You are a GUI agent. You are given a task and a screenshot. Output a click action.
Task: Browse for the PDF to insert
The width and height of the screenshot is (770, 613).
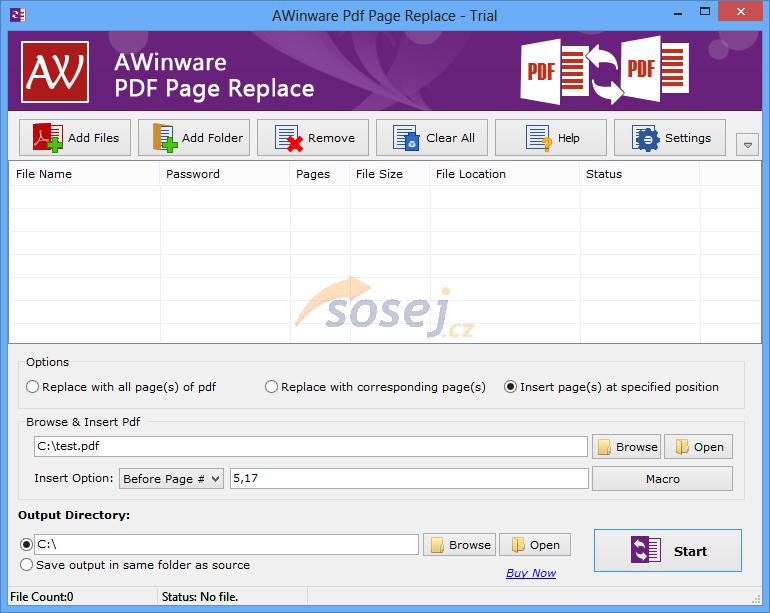(x=627, y=446)
